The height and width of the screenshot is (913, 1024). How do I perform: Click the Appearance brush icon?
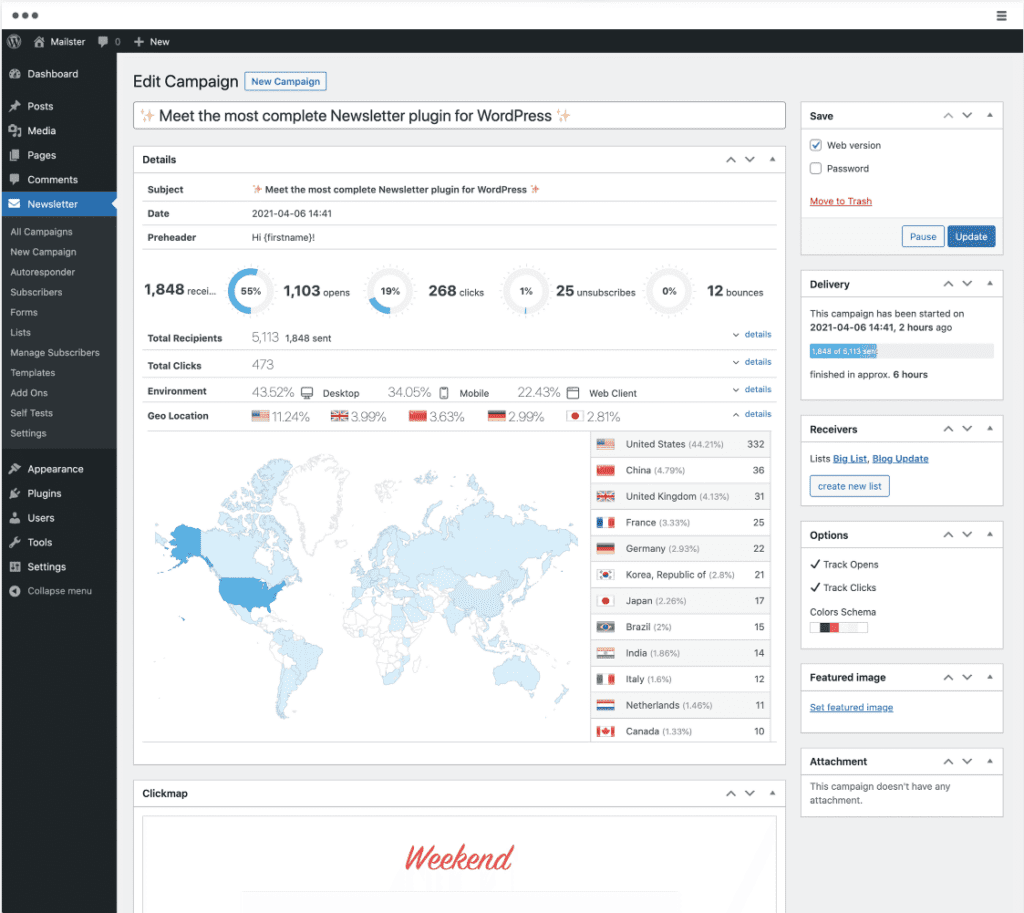[x=15, y=469]
